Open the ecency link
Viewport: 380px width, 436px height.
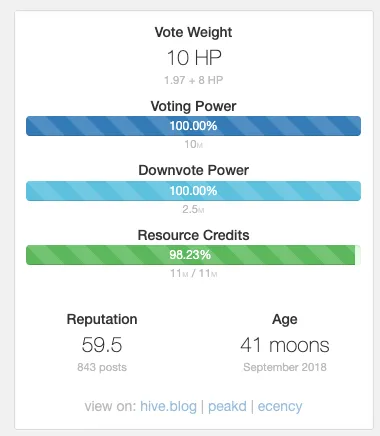[280, 407]
